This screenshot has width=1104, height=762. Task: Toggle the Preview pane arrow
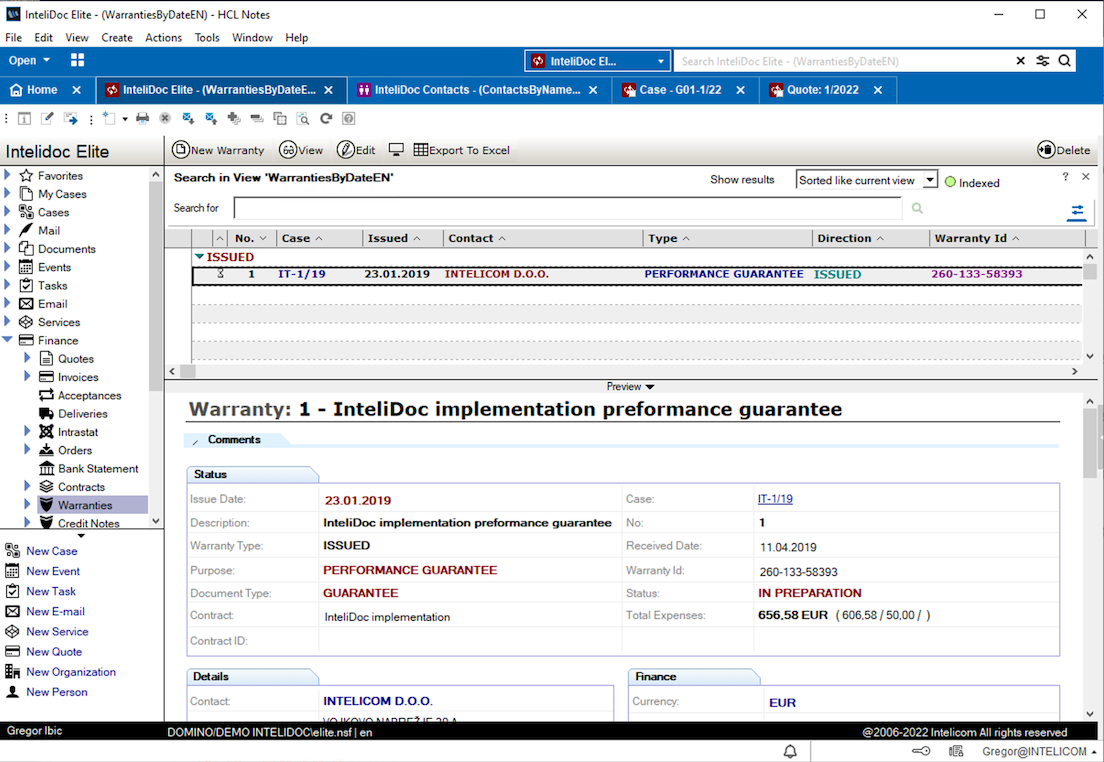click(650, 387)
